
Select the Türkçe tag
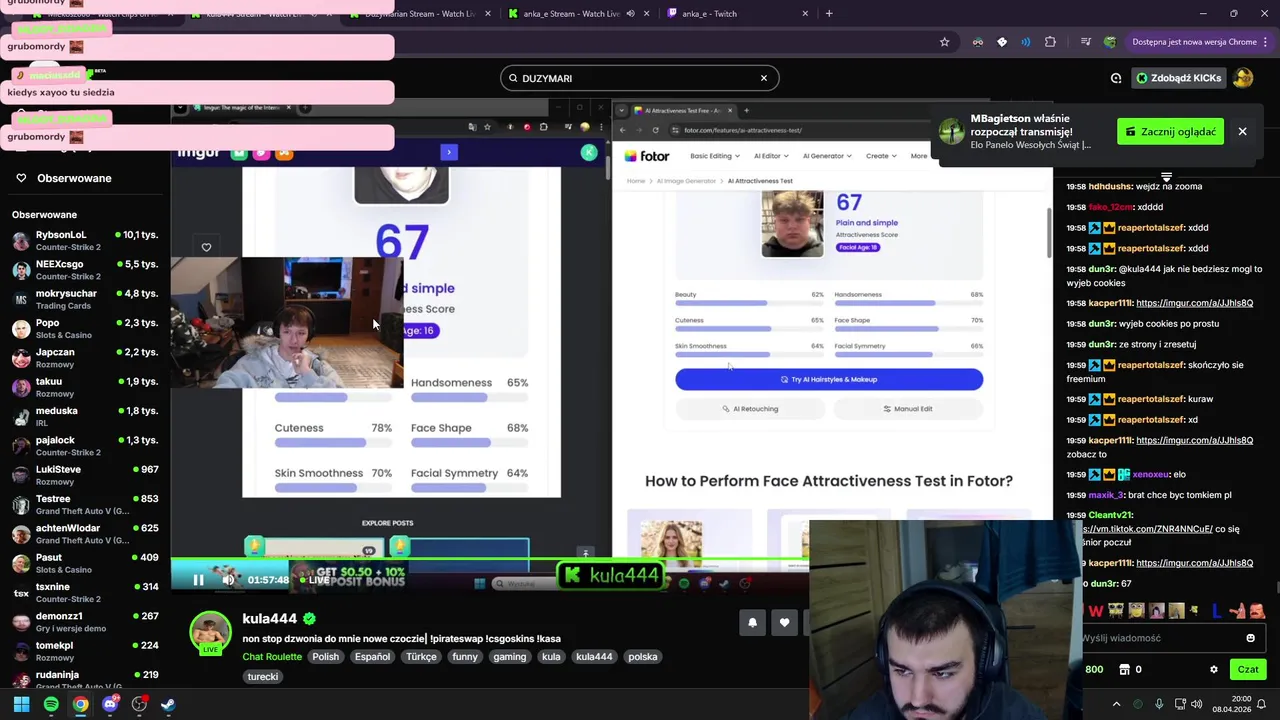(x=421, y=657)
